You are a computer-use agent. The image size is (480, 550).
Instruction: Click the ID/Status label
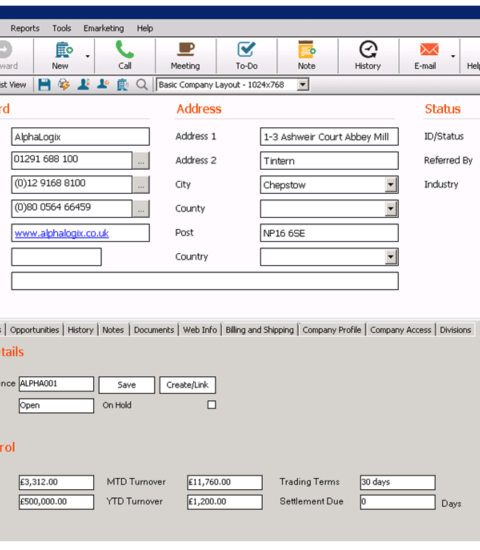tap(444, 136)
